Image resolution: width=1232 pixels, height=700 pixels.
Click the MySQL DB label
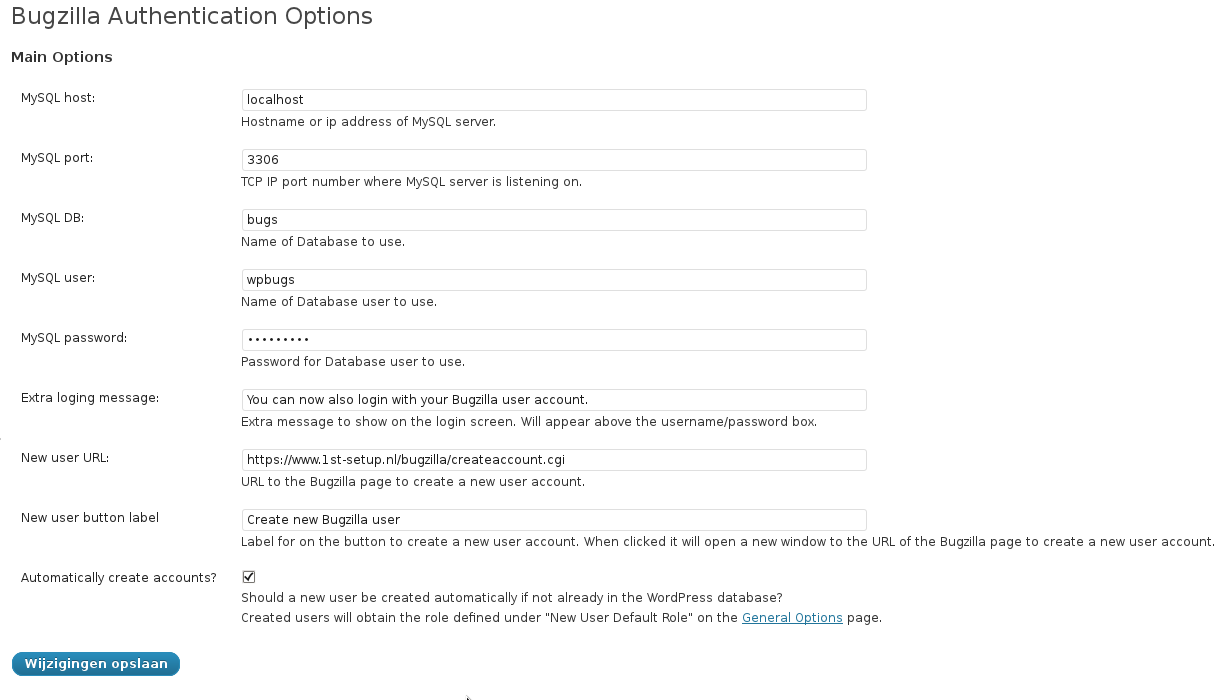(x=52, y=218)
